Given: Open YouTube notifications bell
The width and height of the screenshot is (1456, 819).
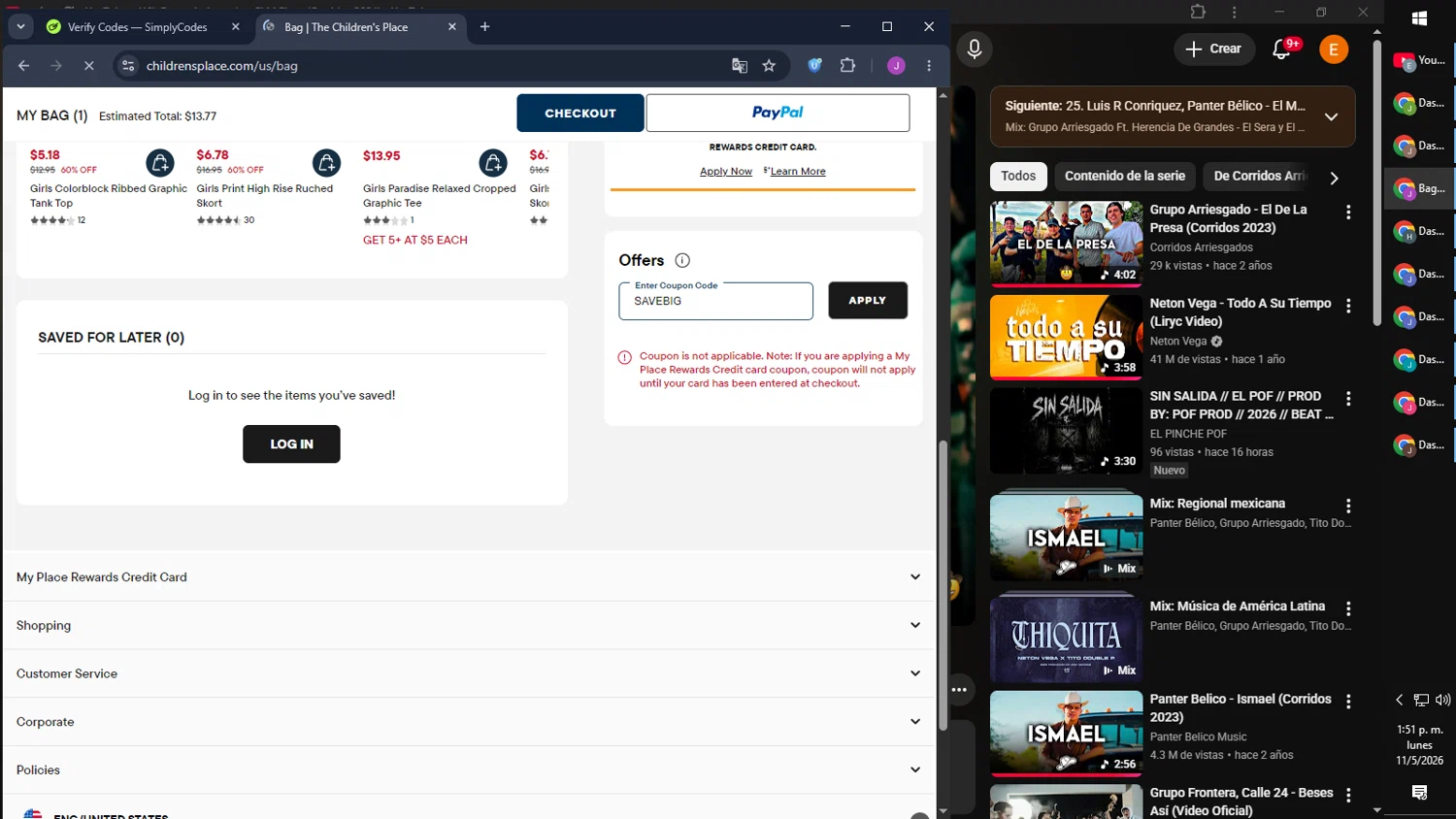Looking at the screenshot, I should (x=1281, y=49).
